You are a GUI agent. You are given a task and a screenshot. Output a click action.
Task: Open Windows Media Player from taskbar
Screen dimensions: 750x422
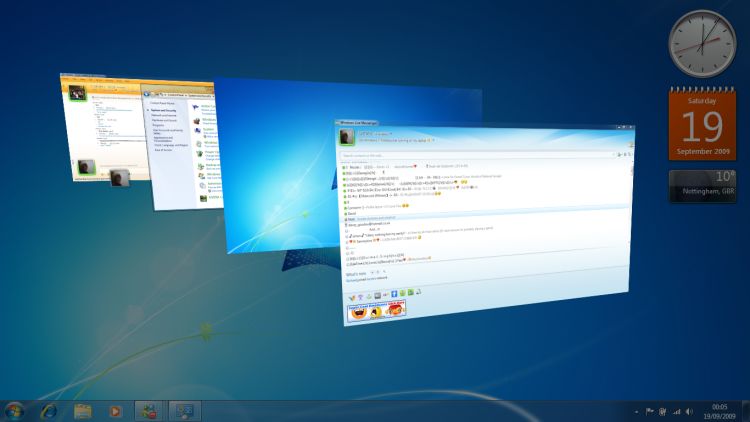pyautogui.click(x=116, y=410)
